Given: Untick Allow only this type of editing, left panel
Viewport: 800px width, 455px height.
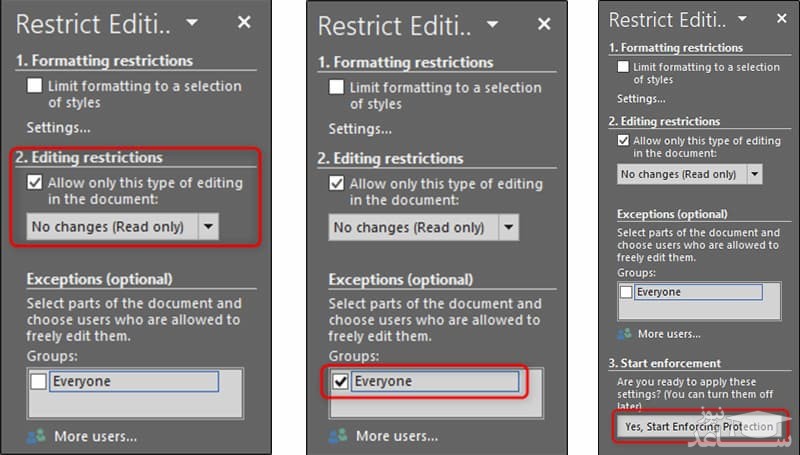Looking at the screenshot, I should pos(35,183).
